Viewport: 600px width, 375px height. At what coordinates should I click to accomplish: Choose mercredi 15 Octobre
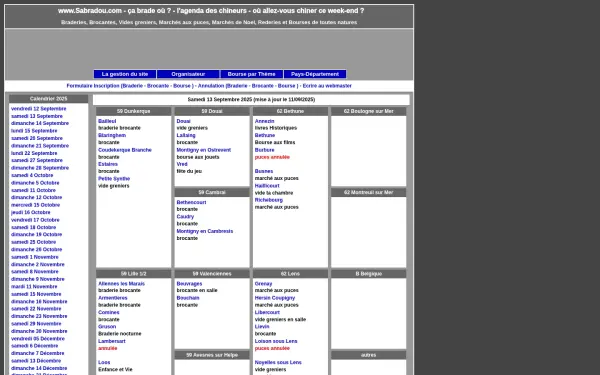coord(36,205)
